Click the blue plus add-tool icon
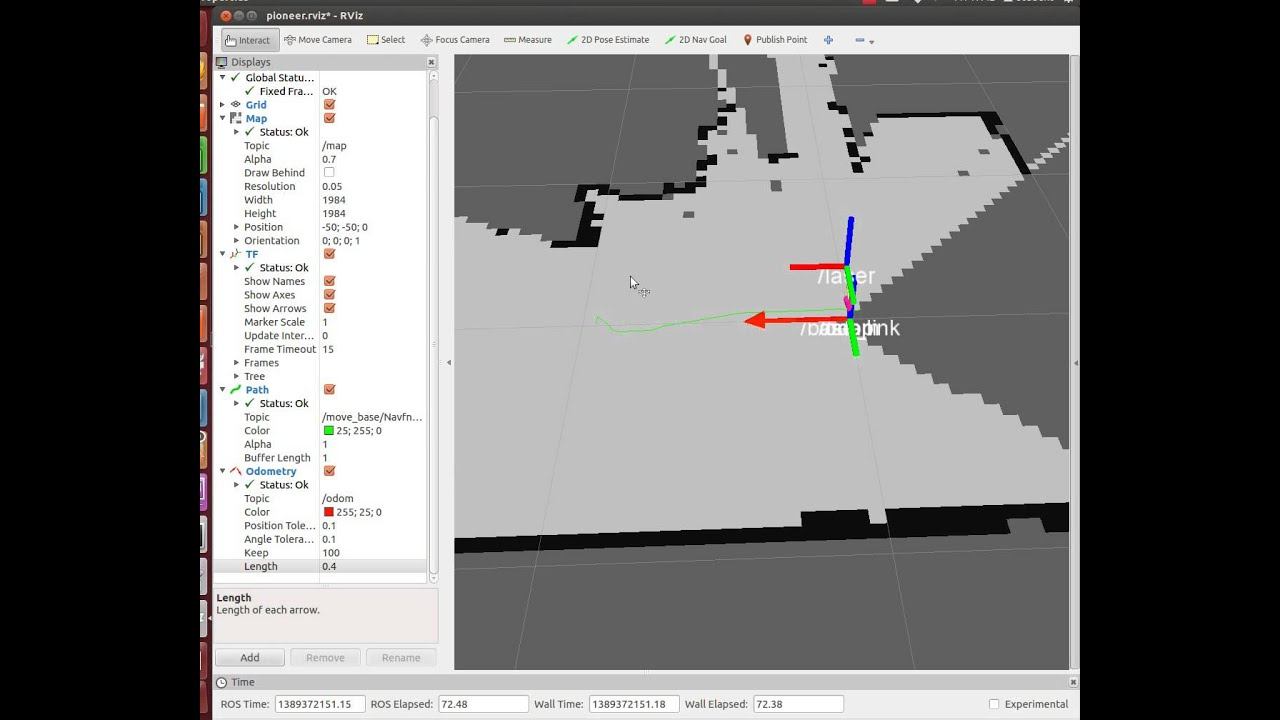Image resolution: width=1280 pixels, height=720 pixels. point(828,40)
